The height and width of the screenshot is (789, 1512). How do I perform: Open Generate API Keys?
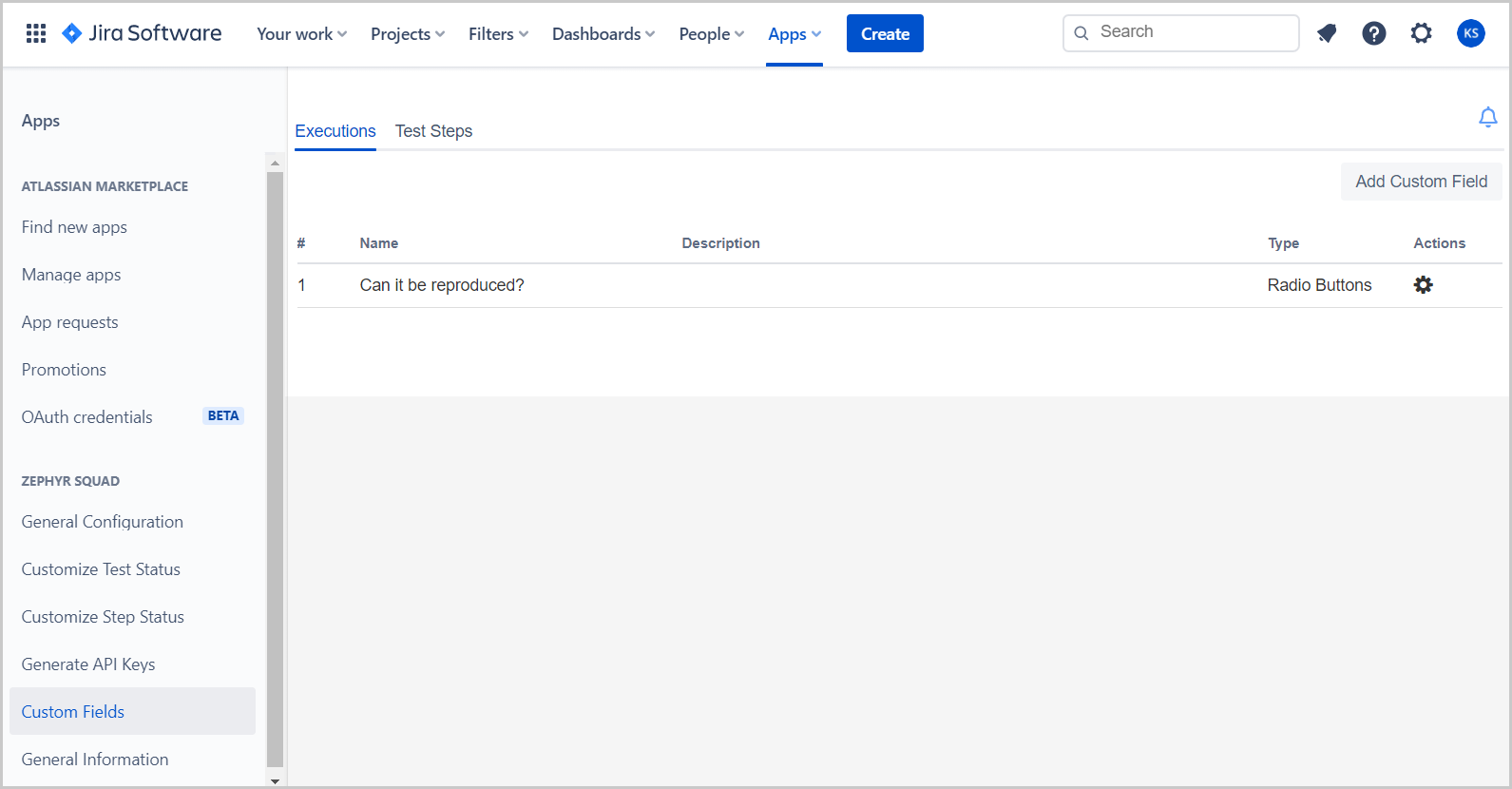pyautogui.click(x=88, y=664)
